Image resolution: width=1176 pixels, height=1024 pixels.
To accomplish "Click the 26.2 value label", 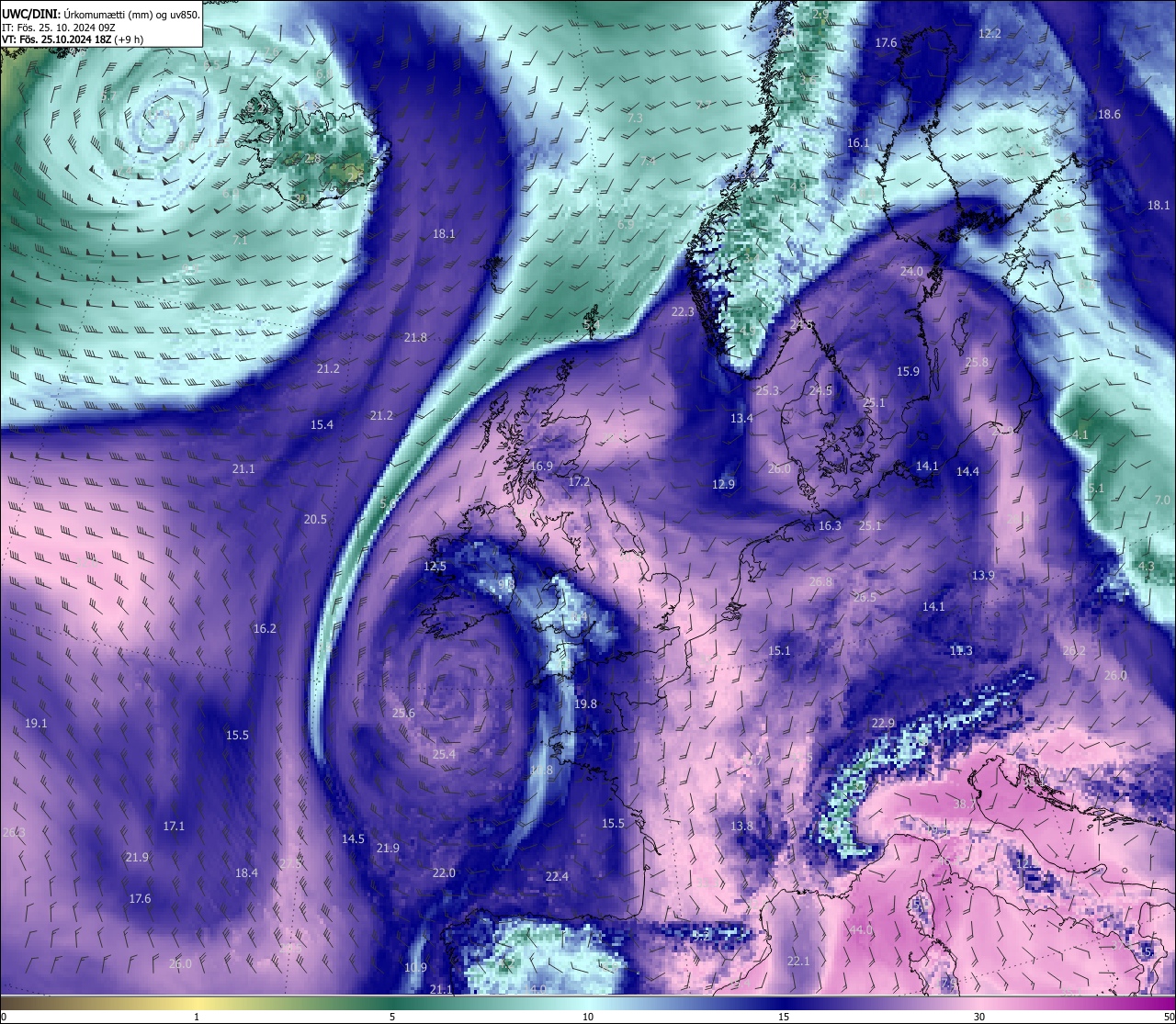I will [x=1074, y=650].
